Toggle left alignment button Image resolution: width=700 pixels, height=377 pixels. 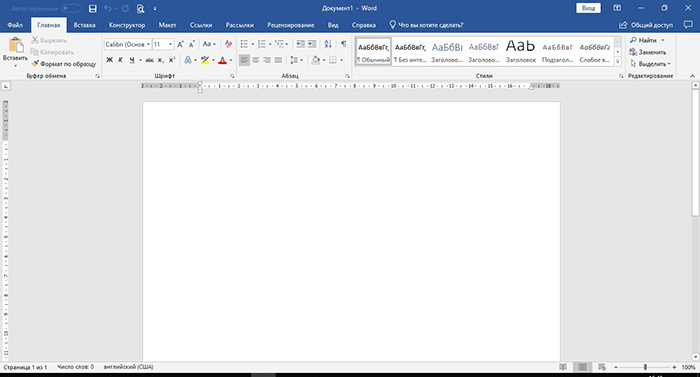[x=244, y=60]
